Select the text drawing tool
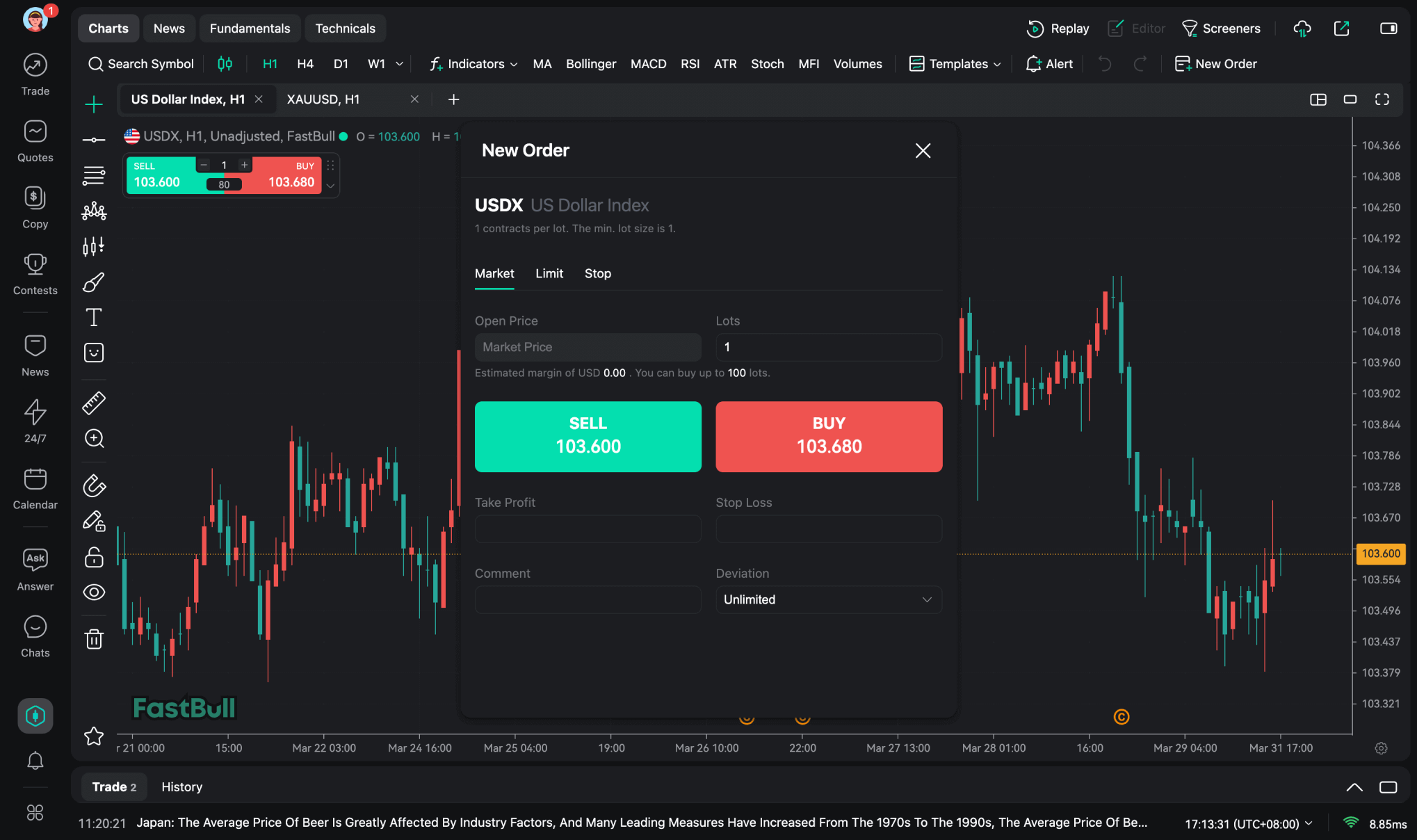The height and width of the screenshot is (840, 1417). click(94, 317)
